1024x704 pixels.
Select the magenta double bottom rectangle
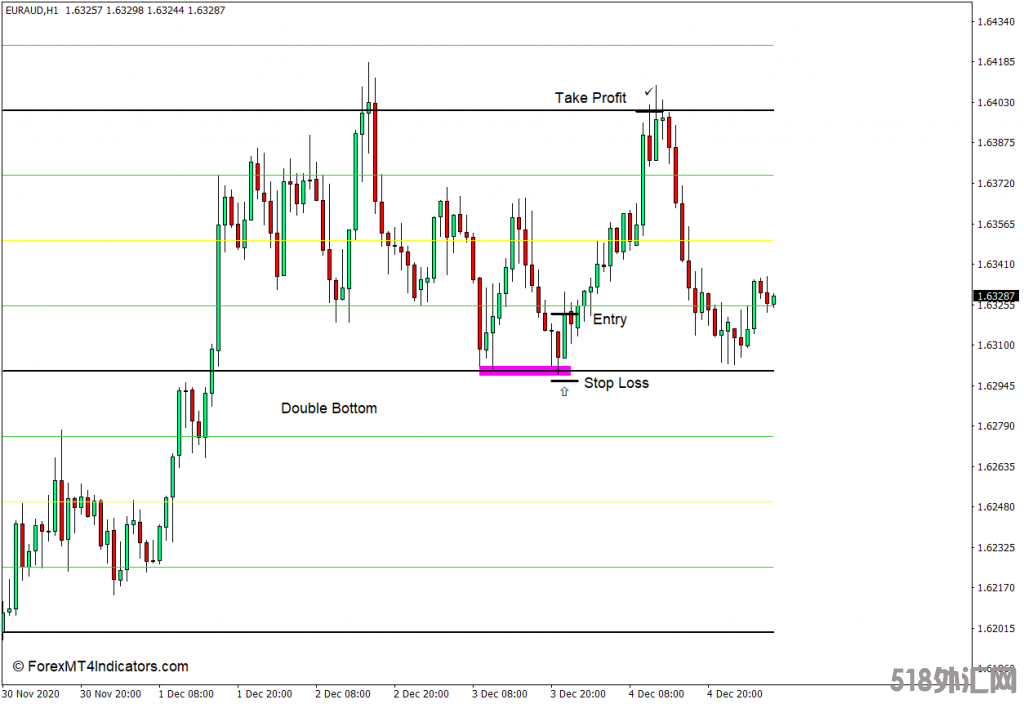(525, 371)
